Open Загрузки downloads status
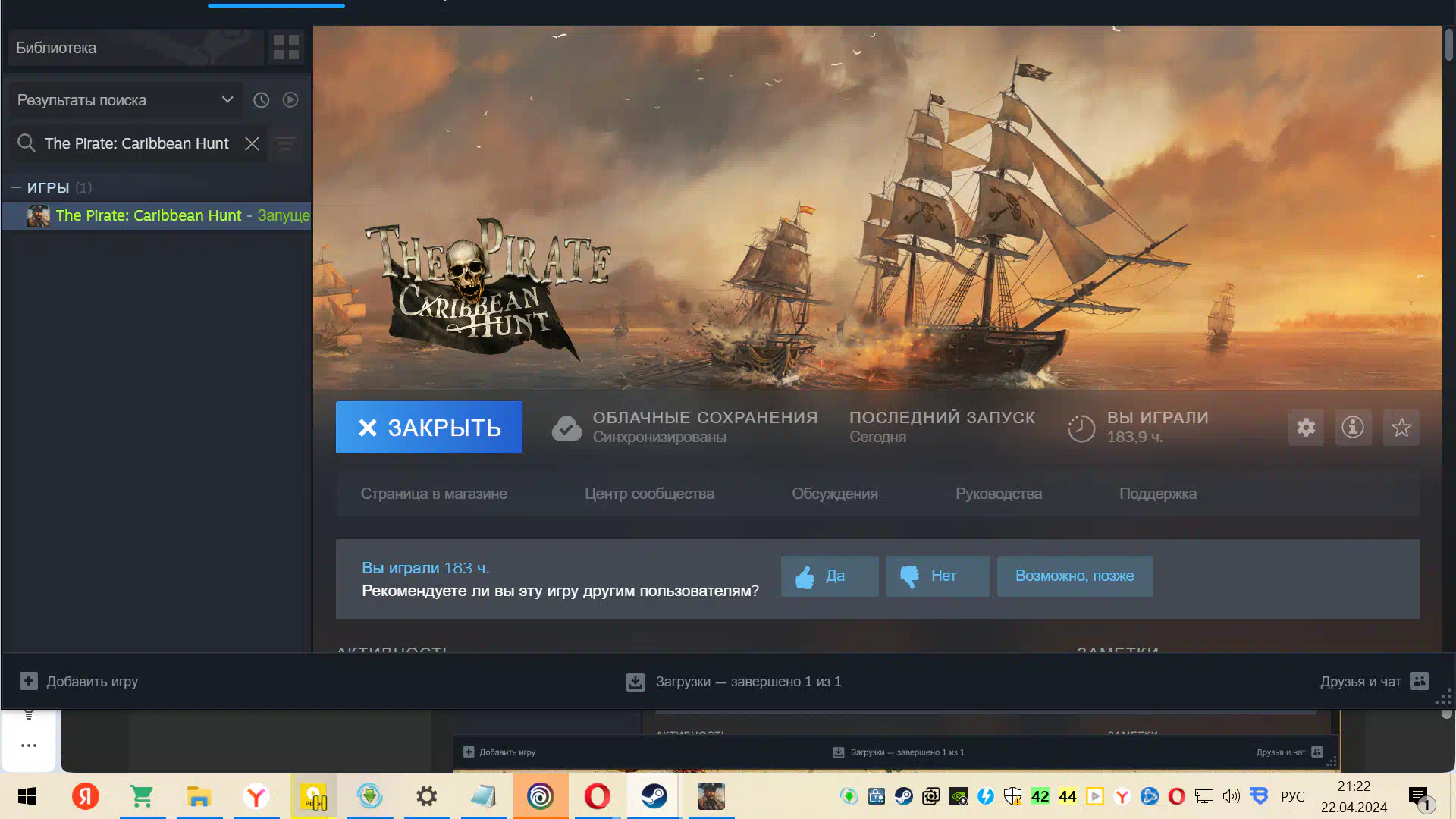Screen dimensions: 1456x819 point(733,682)
